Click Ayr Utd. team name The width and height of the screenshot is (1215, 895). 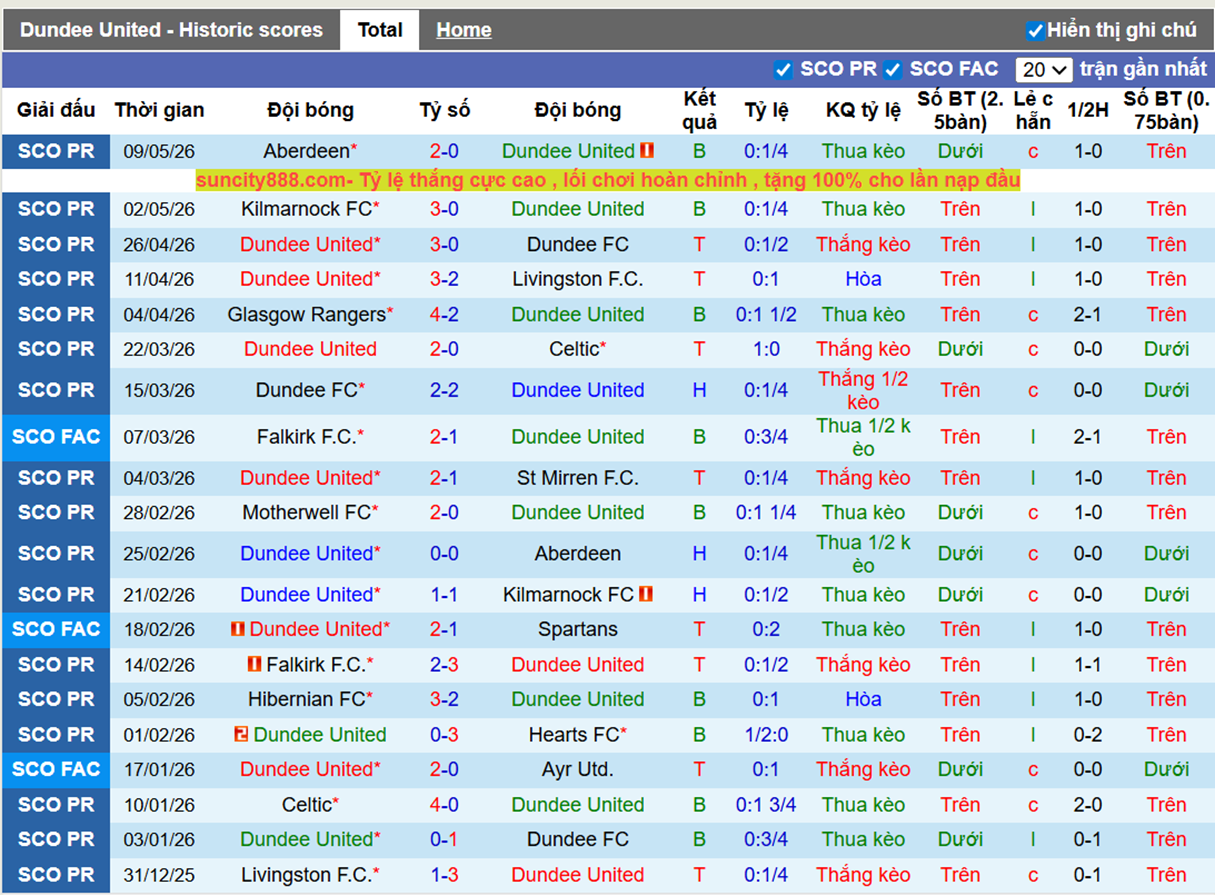(x=578, y=769)
